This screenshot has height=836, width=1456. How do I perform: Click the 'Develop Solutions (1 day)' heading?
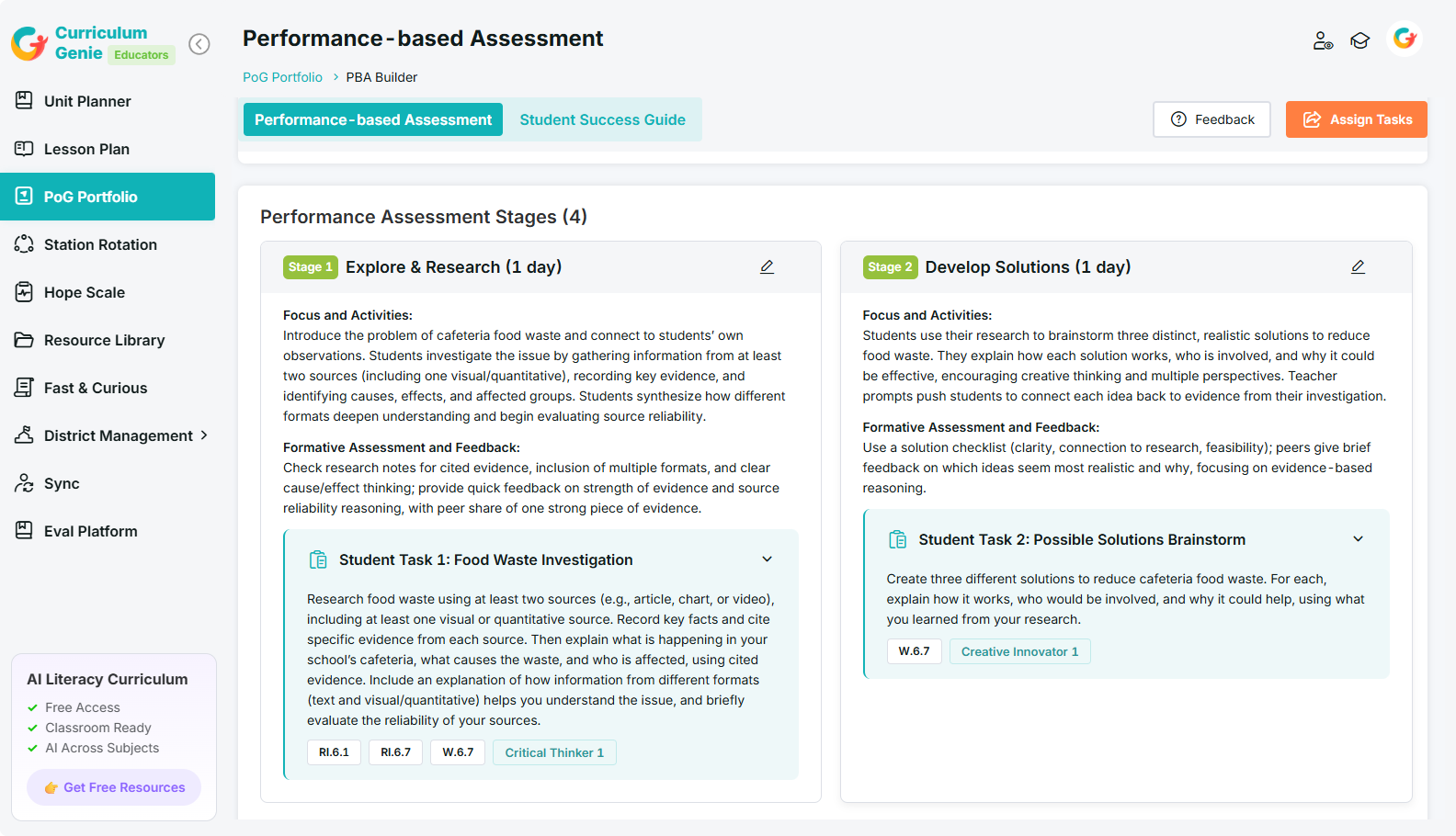[1028, 266]
